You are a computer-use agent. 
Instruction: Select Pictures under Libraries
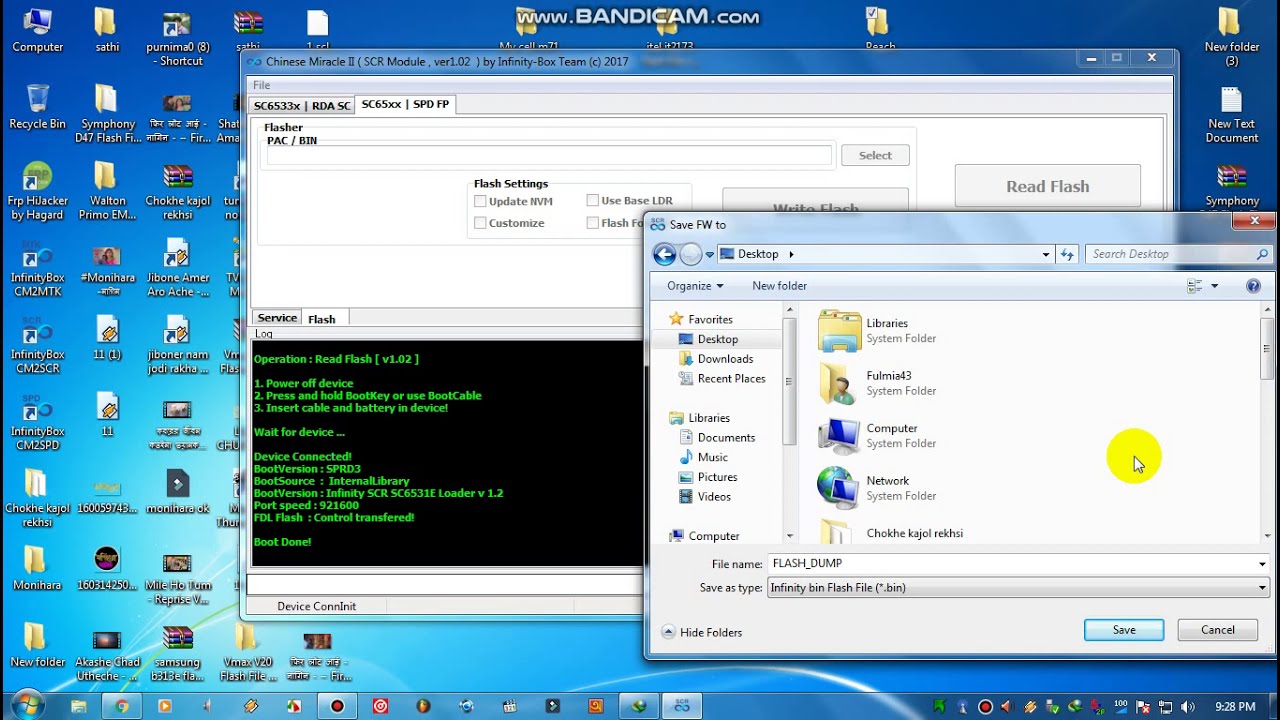coord(717,477)
